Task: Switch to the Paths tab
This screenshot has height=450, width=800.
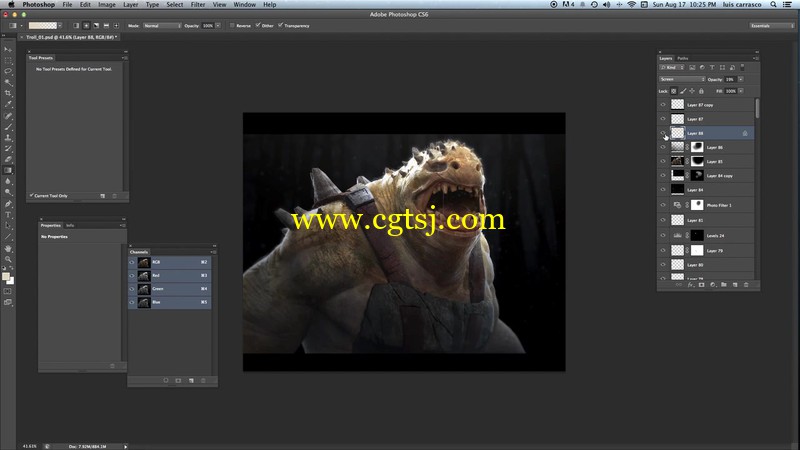Action: pyautogui.click(x=683, y=58)
